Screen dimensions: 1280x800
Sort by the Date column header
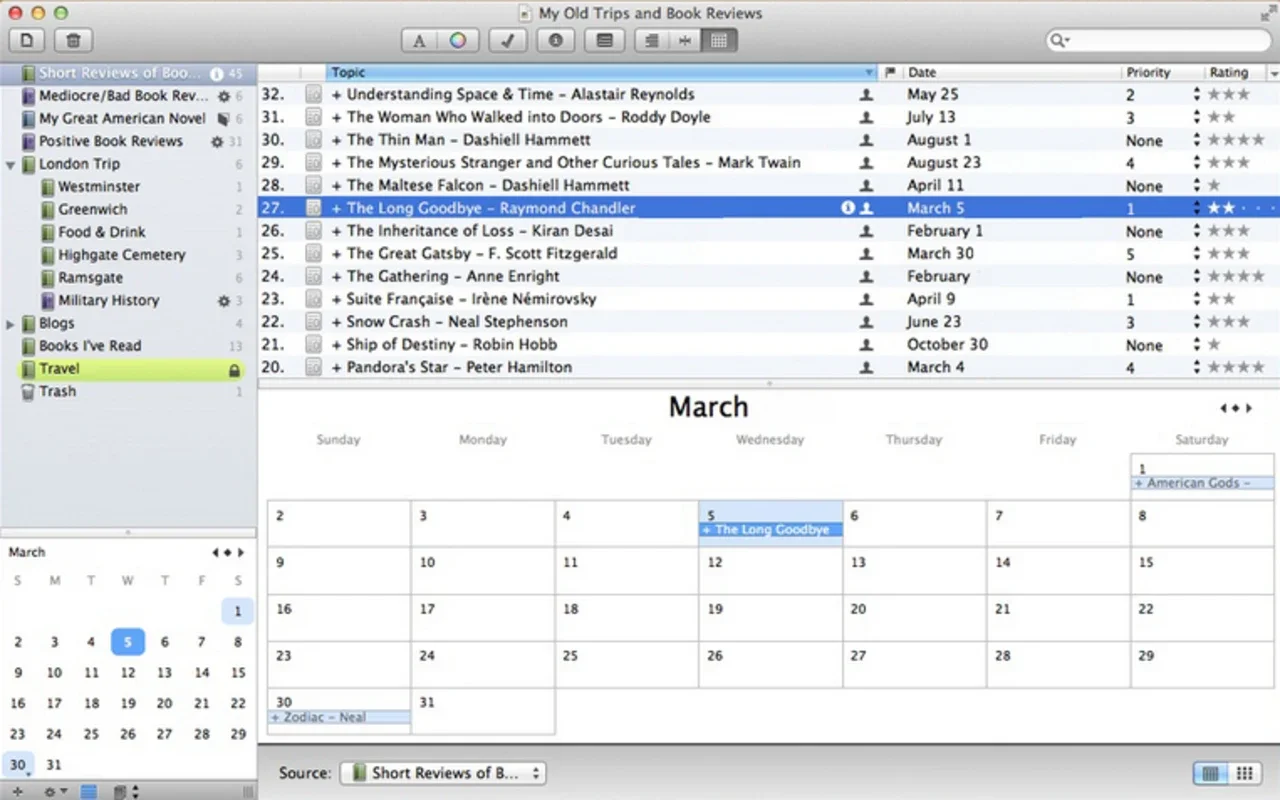[1012, 72]
